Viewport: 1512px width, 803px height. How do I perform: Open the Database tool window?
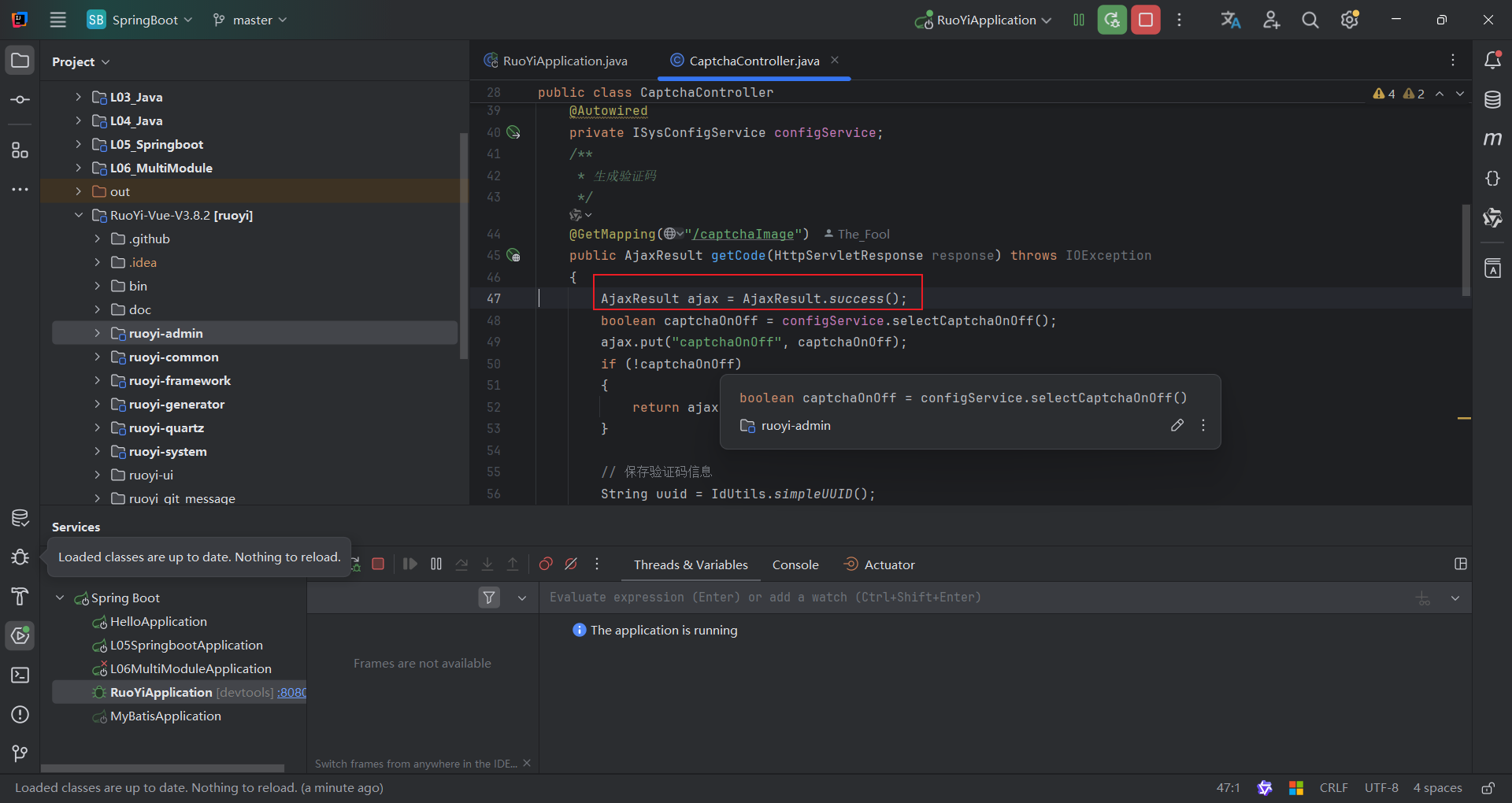point(1492,100)
